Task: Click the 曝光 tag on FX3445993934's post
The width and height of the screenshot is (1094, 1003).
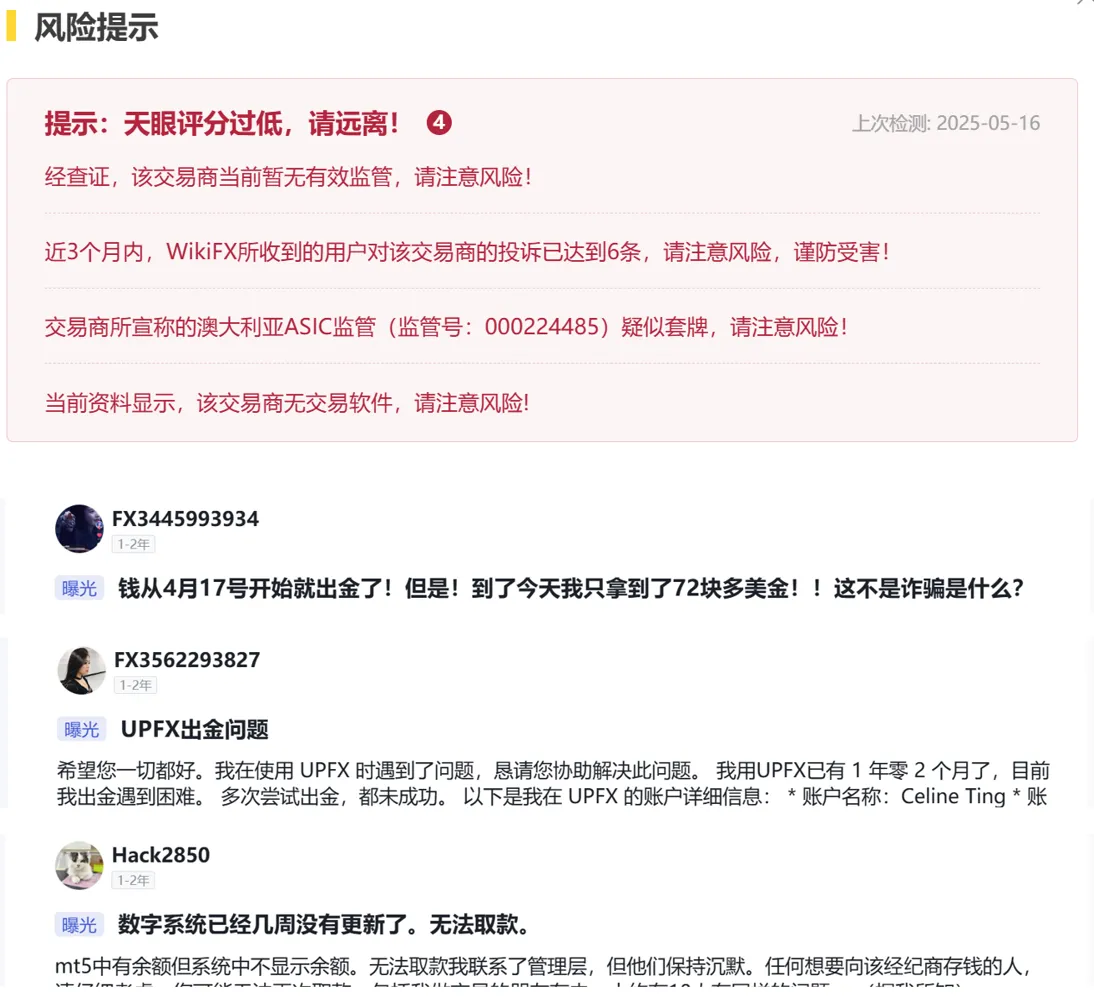Action: pyautogui.click(x=80, y=588)
